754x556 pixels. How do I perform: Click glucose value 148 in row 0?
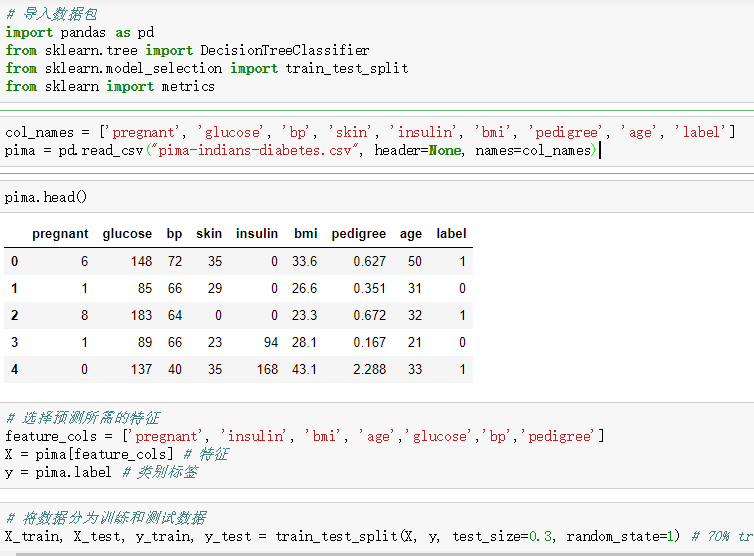(141, 261)
